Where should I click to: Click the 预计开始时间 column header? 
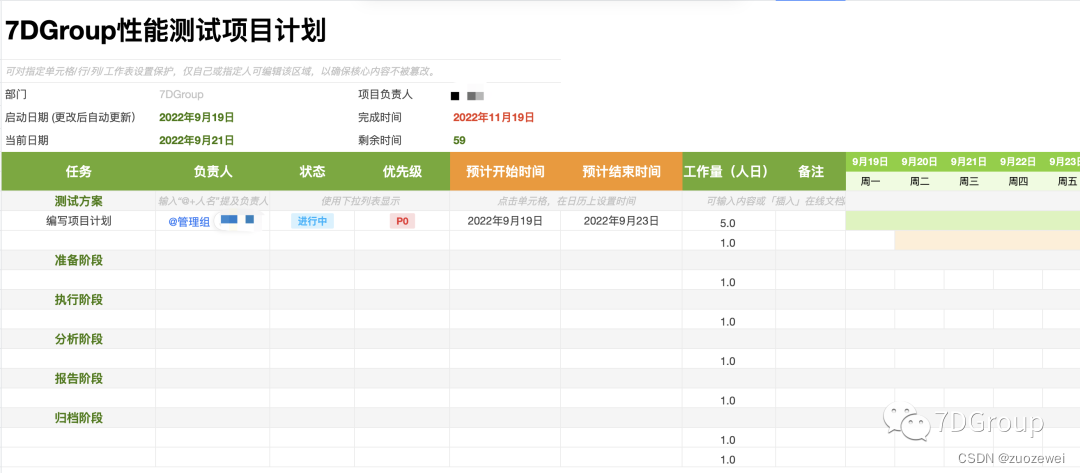click(x=505, y=171)
